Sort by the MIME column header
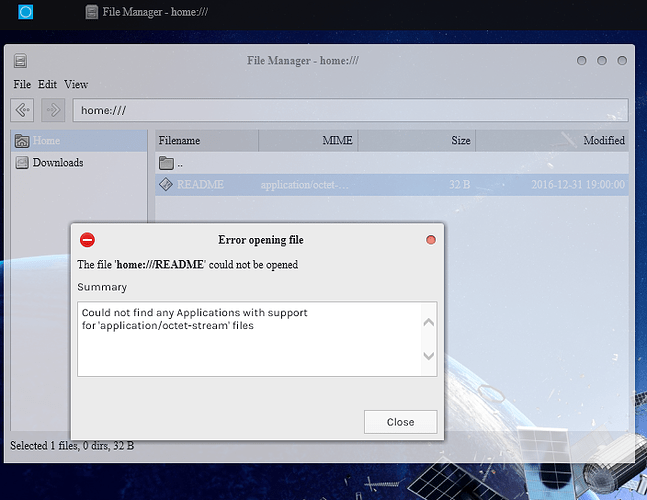Viewport: 647px width, 500px height. [308, 141]
